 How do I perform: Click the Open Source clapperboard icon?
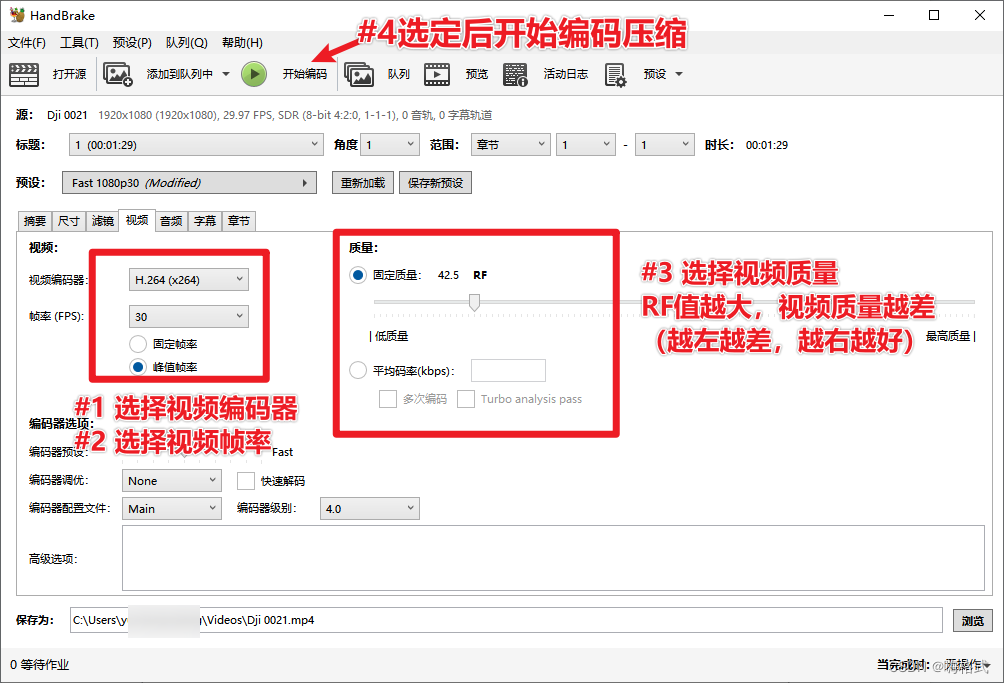click(24, 74)
